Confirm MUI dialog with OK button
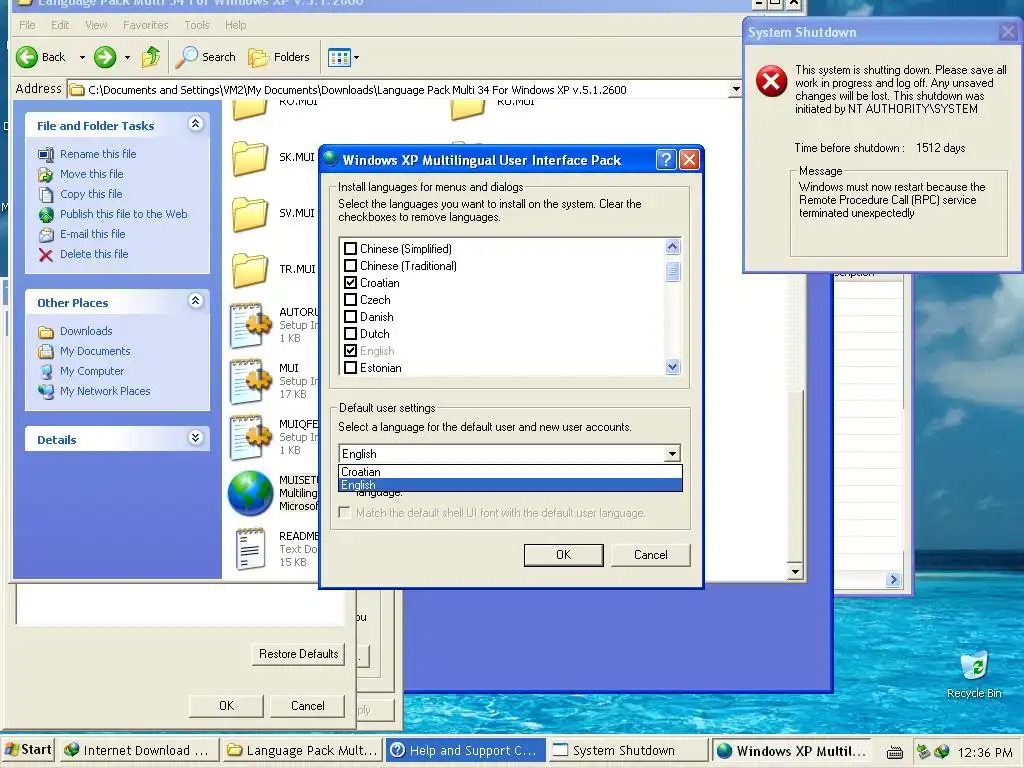Viewport: 1024px width, 768px height. pos(564,555)
